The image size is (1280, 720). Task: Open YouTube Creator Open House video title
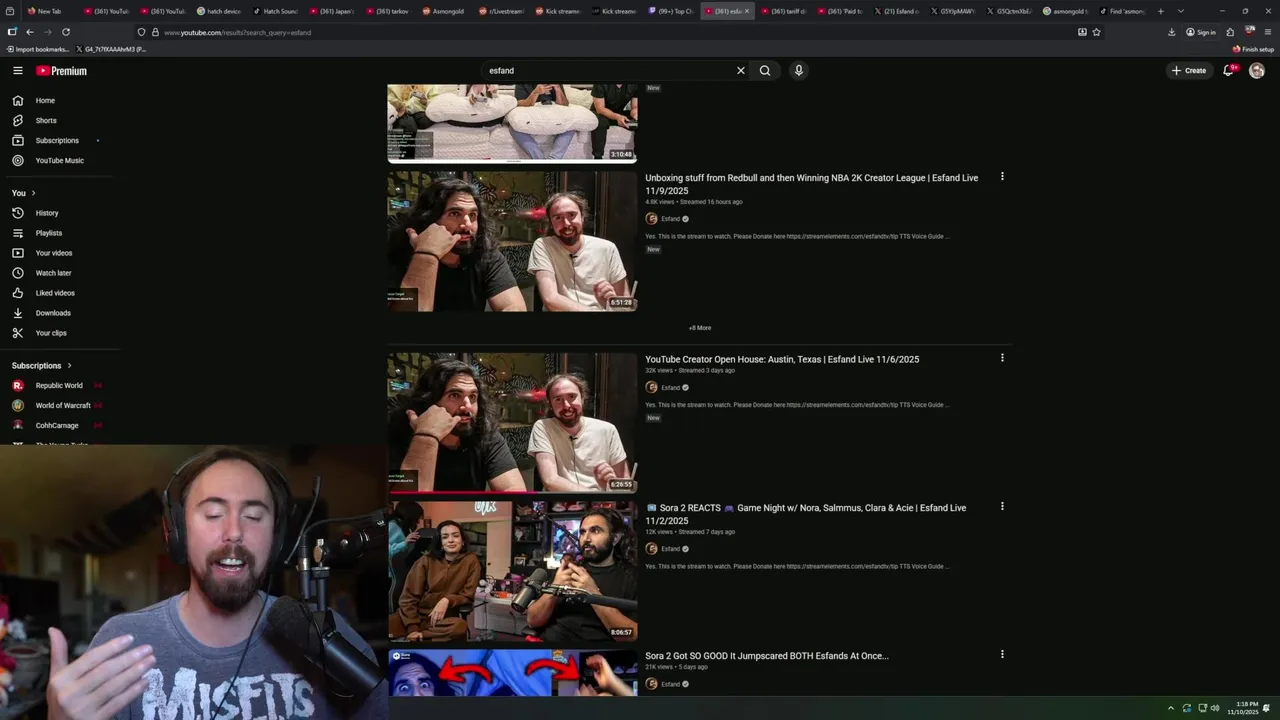tap(782, 359)
